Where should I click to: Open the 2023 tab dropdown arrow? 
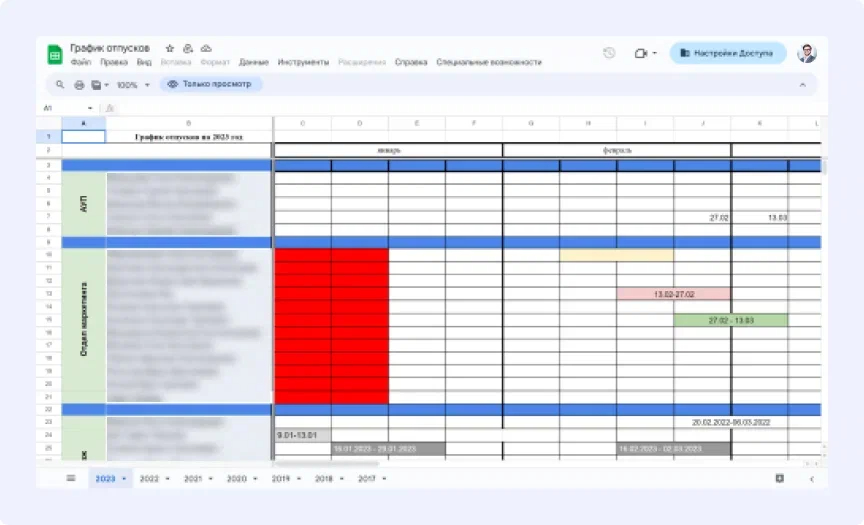124,479
